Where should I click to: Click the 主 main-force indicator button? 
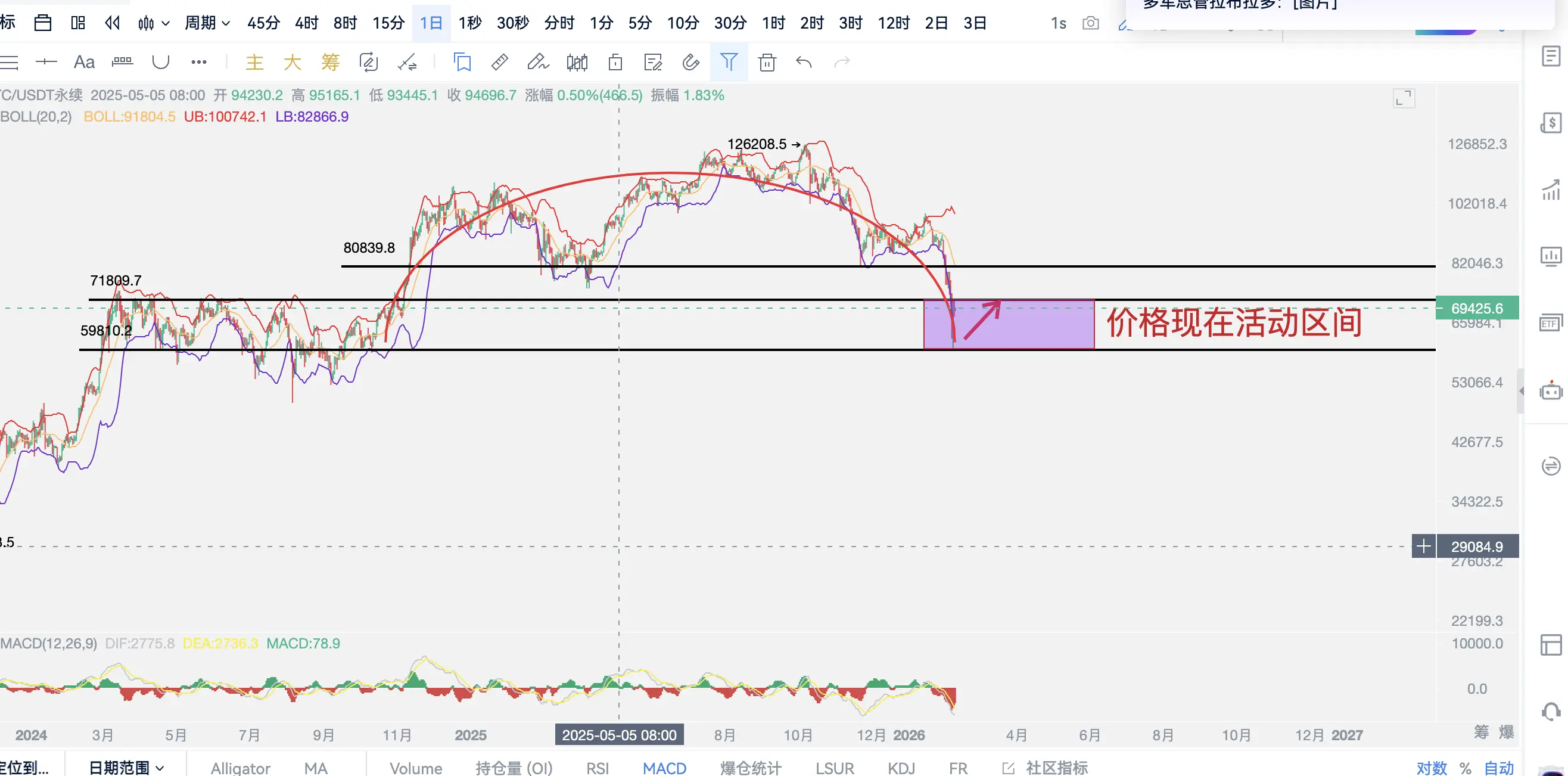pos(254,62)
